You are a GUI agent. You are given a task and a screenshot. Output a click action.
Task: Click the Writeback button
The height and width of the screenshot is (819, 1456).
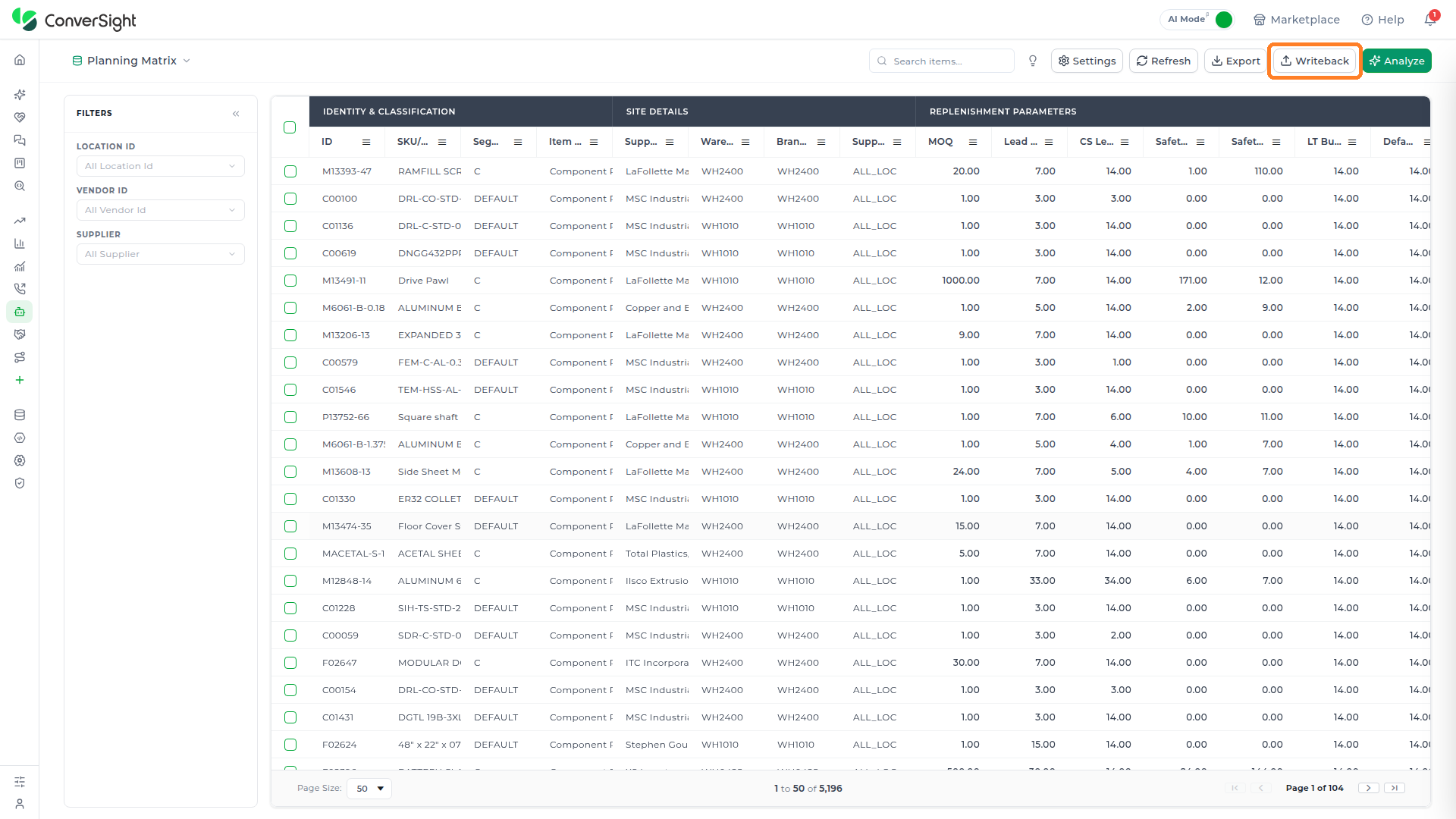pyautogui.click(x=1314, y=61)
